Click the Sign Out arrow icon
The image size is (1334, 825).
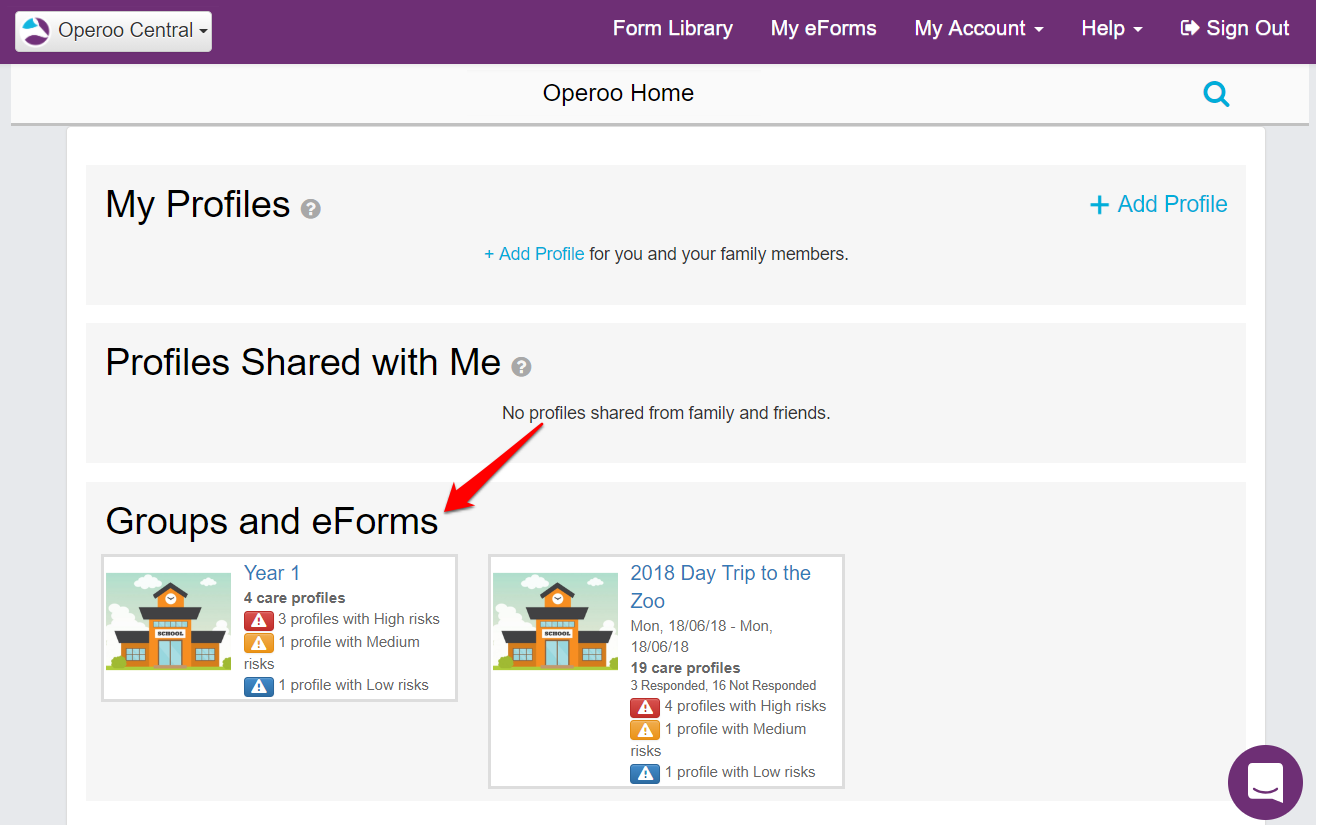pyautogui.click(x=1190, y=29)
